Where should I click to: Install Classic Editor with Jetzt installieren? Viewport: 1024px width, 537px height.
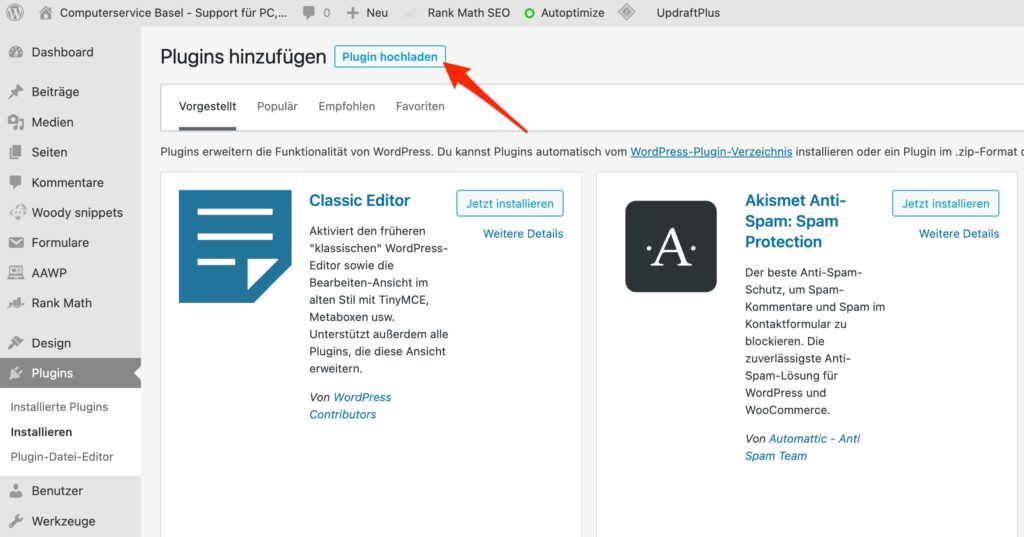(x=510, y=203)
